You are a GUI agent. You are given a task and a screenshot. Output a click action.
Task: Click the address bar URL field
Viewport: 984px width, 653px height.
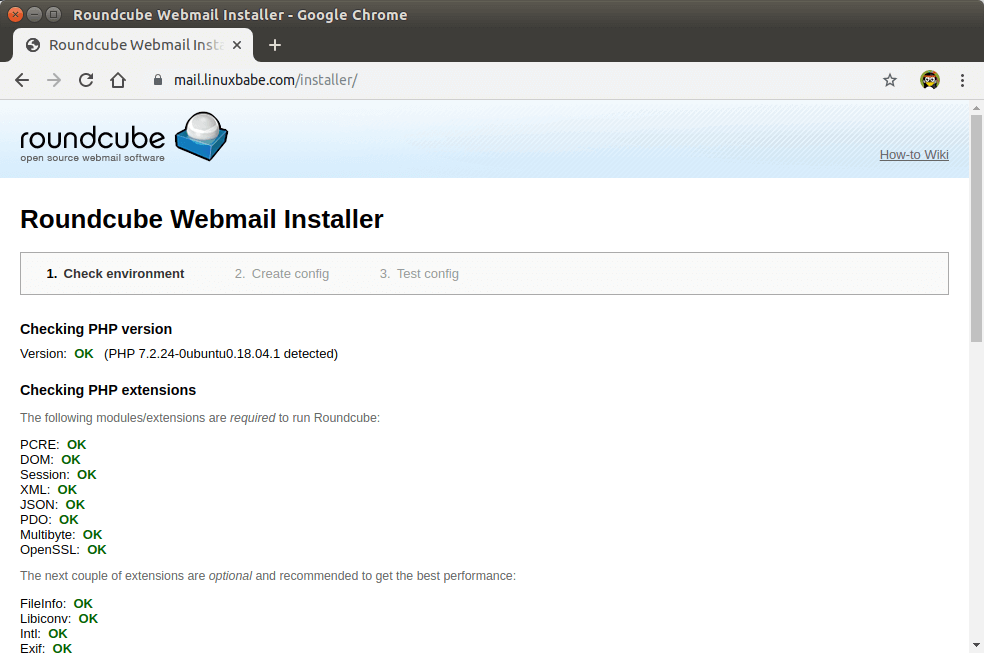click(x=500, y=80)
